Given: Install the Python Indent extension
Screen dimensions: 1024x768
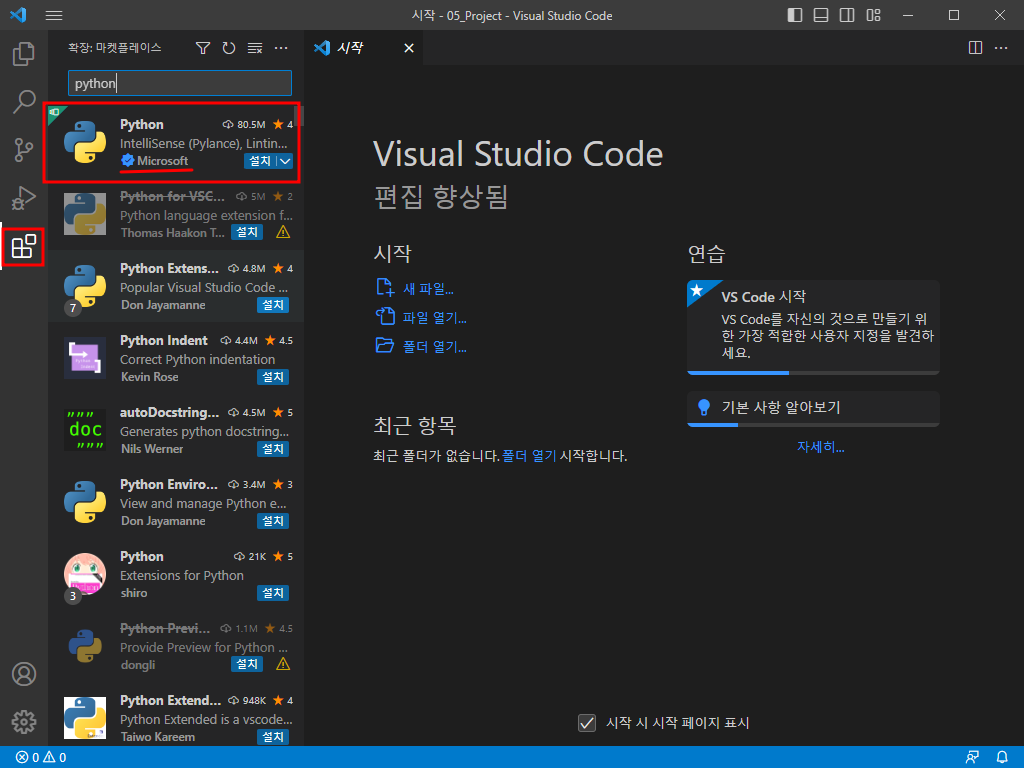Looking at the screenshot, I should pos(273,377).
